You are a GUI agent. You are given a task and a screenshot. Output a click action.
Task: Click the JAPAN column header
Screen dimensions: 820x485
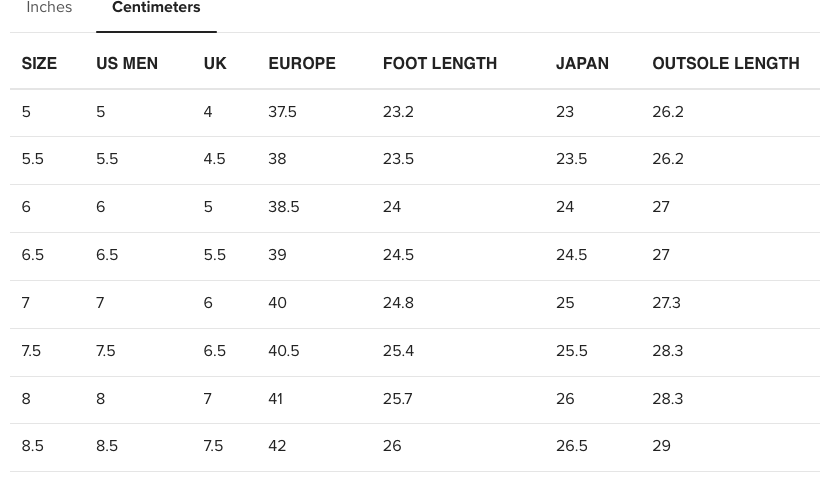click(x=582, y=63)
